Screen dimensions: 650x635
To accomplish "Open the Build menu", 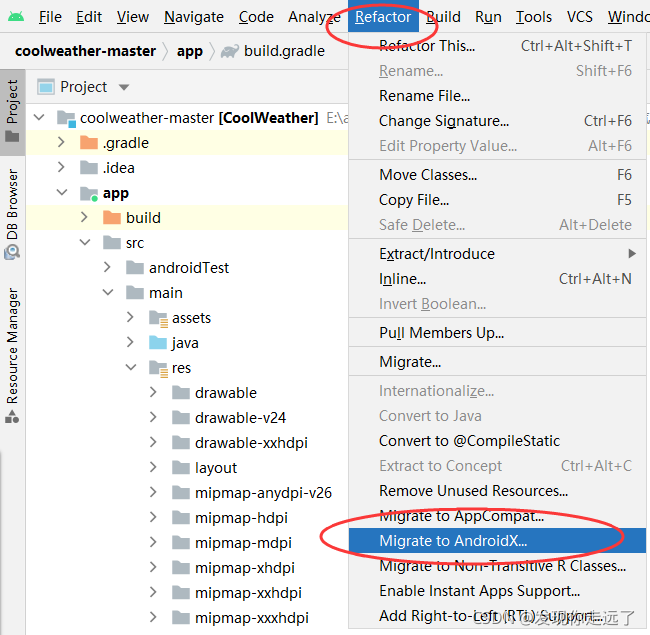I will (x=444, y=17).
